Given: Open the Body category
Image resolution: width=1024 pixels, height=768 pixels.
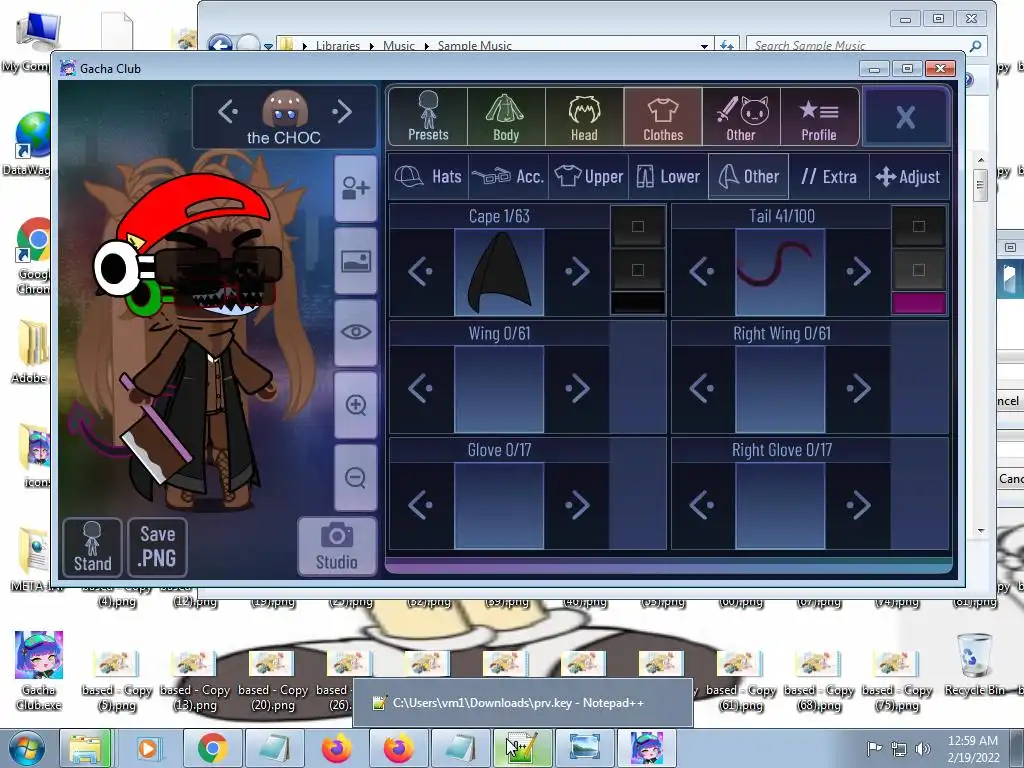Looking at the screenshot, I should pyautogui.click(x=506, y=116).
